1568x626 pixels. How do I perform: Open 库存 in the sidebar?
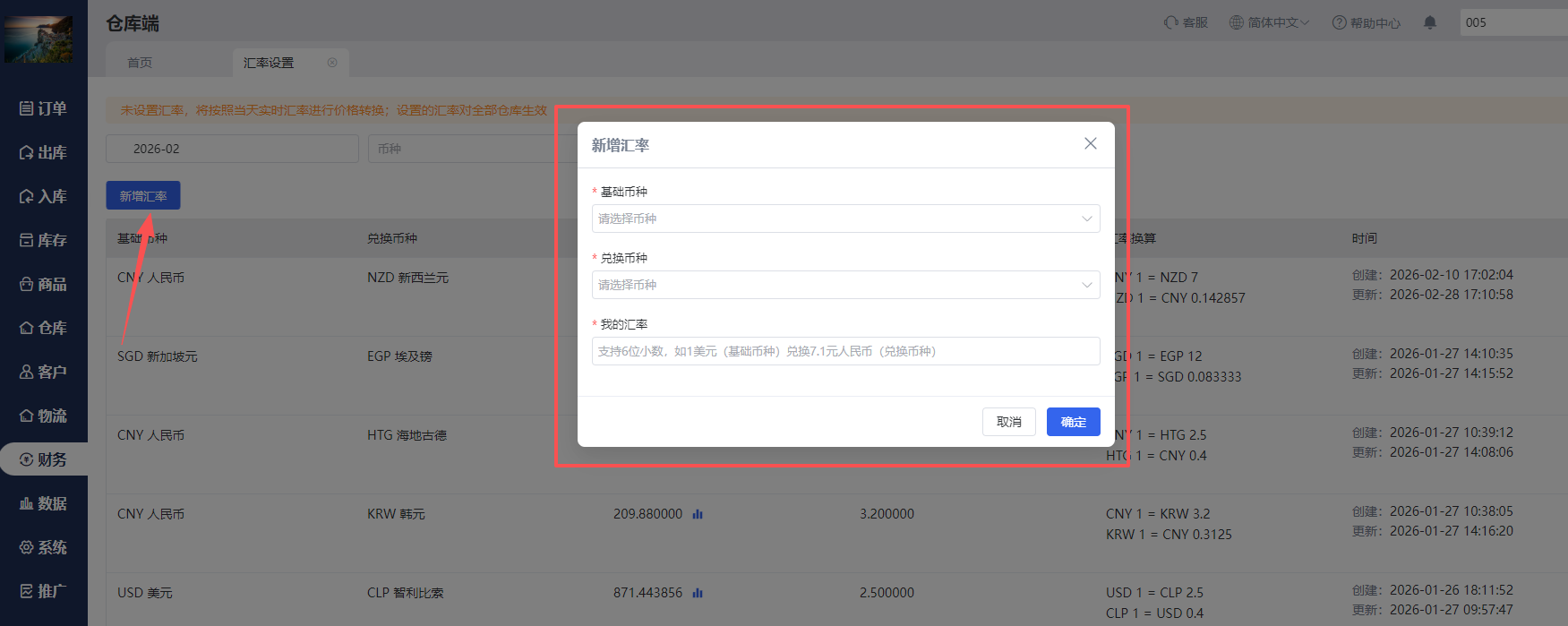pyautogui.click(x=44, y=240)
